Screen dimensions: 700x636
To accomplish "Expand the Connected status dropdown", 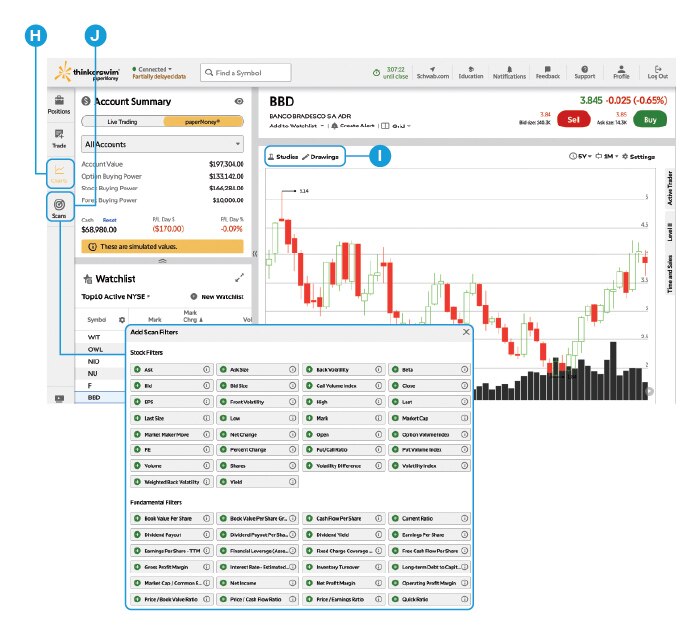I will pyautogui.click(x=152, y=69).
